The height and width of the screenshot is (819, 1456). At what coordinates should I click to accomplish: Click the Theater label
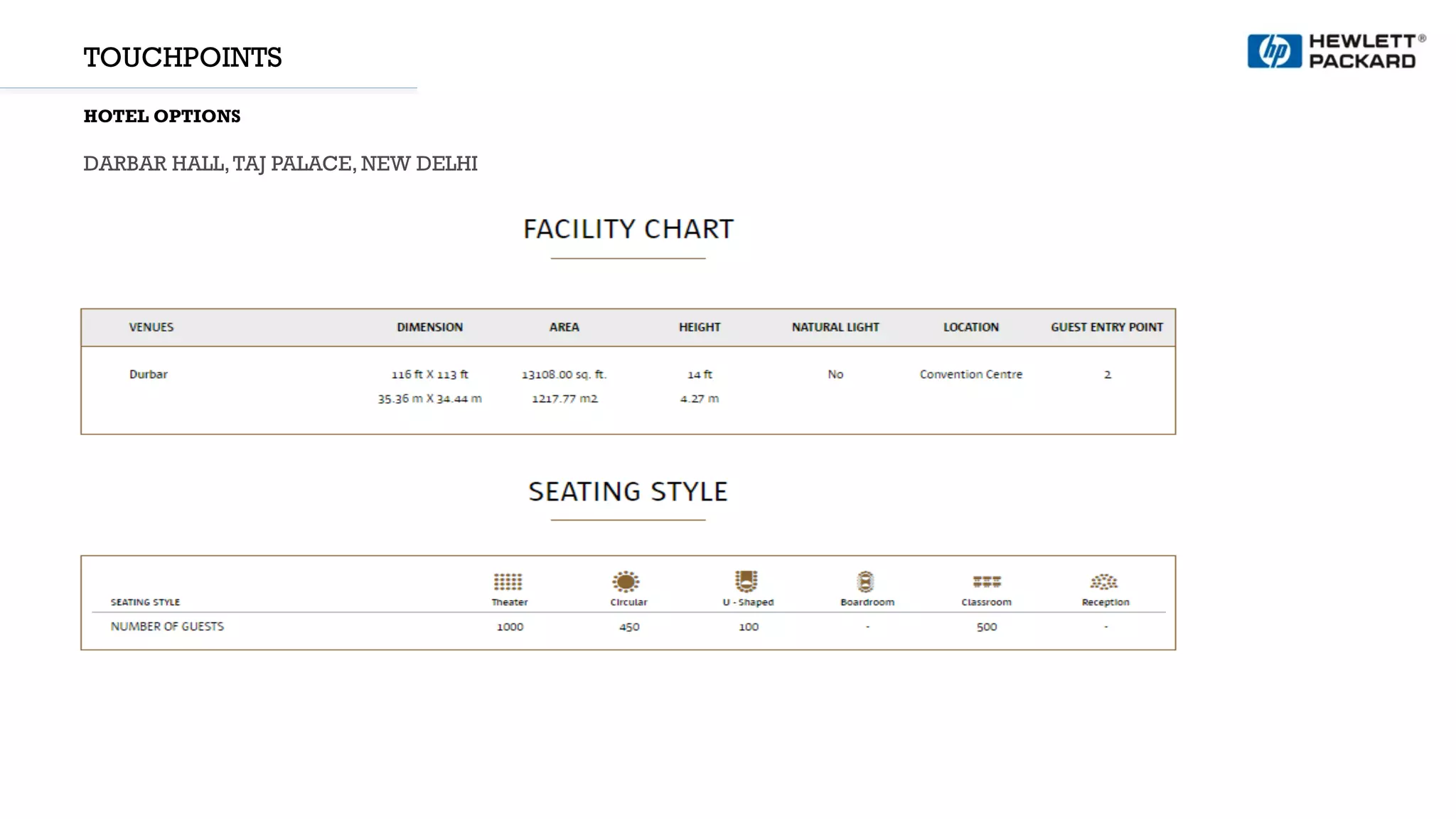[510, 602]
